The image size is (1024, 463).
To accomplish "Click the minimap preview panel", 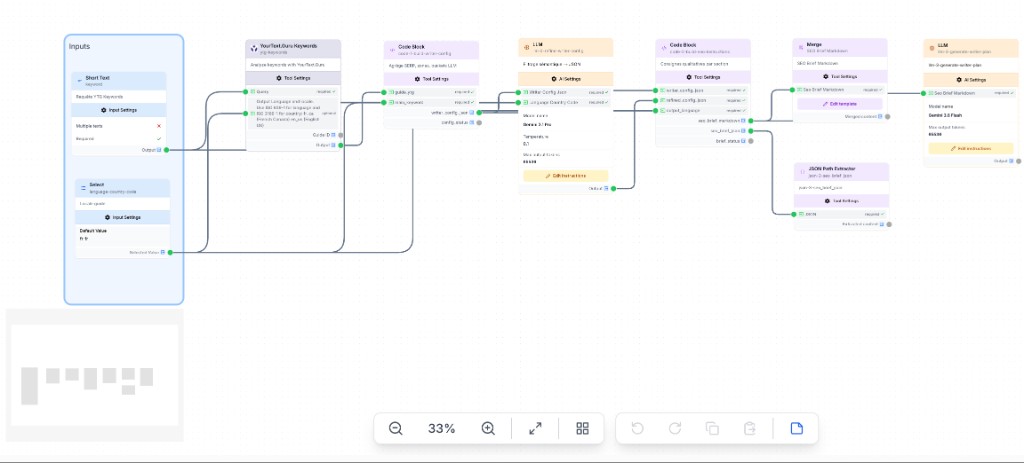I will coord(95,375).
